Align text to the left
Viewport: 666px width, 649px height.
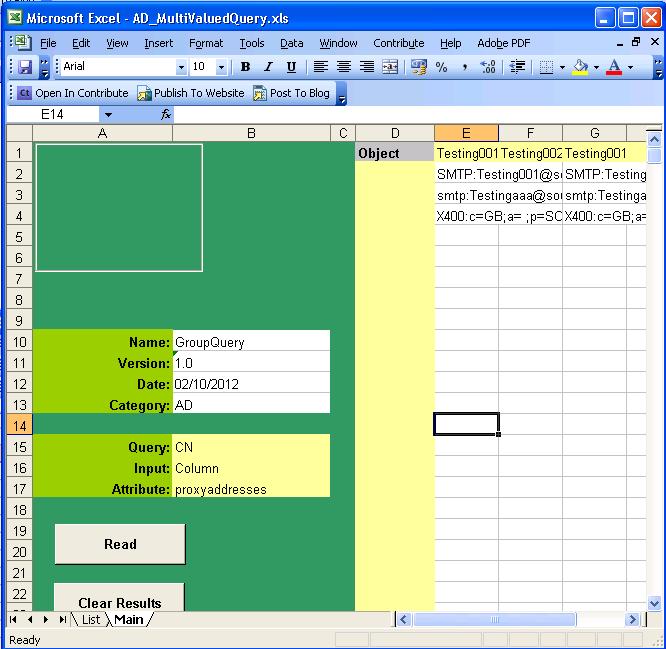[x=321, y=67]
